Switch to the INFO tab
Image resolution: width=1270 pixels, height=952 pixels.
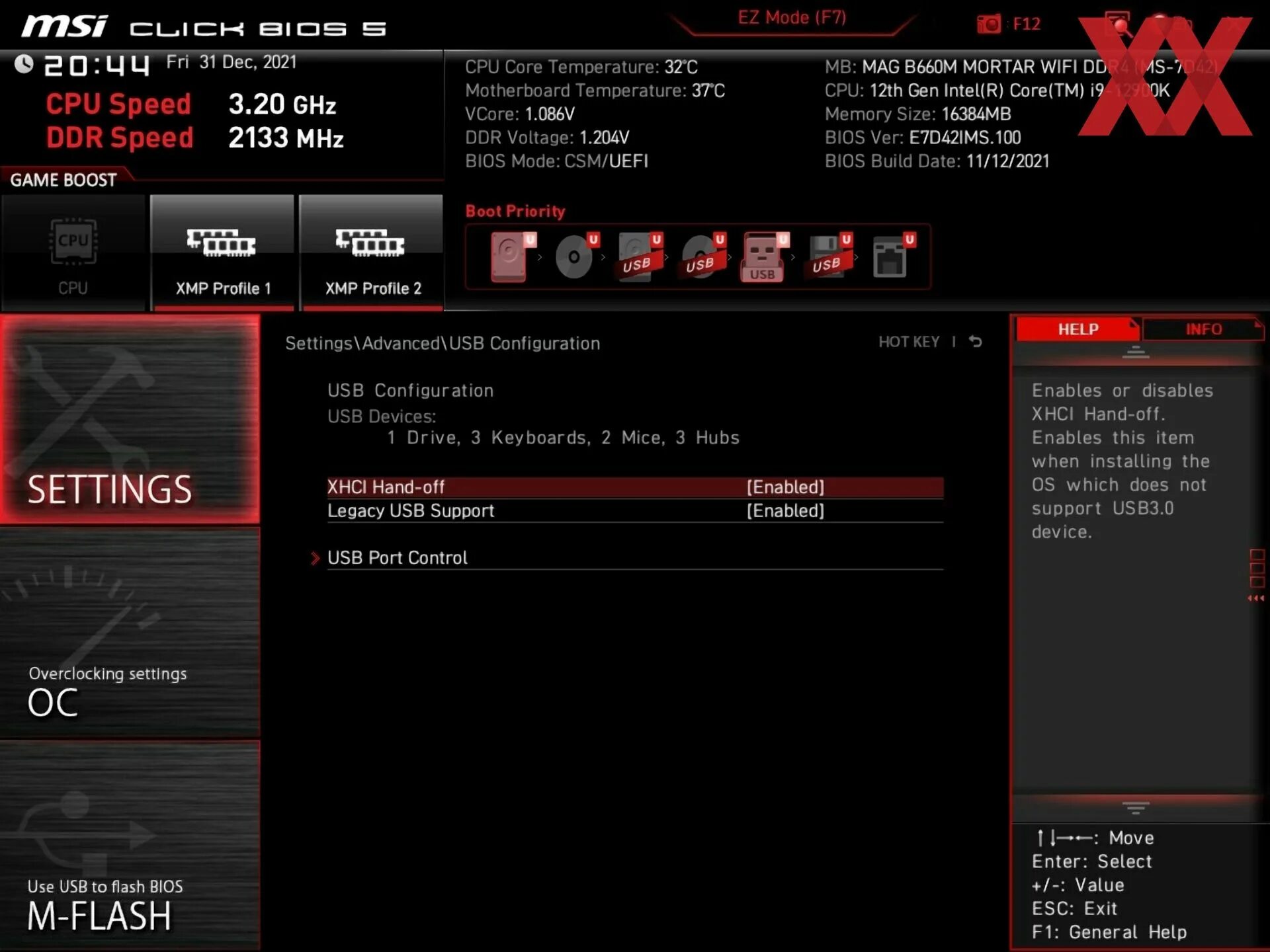[x=1203, y=329]
